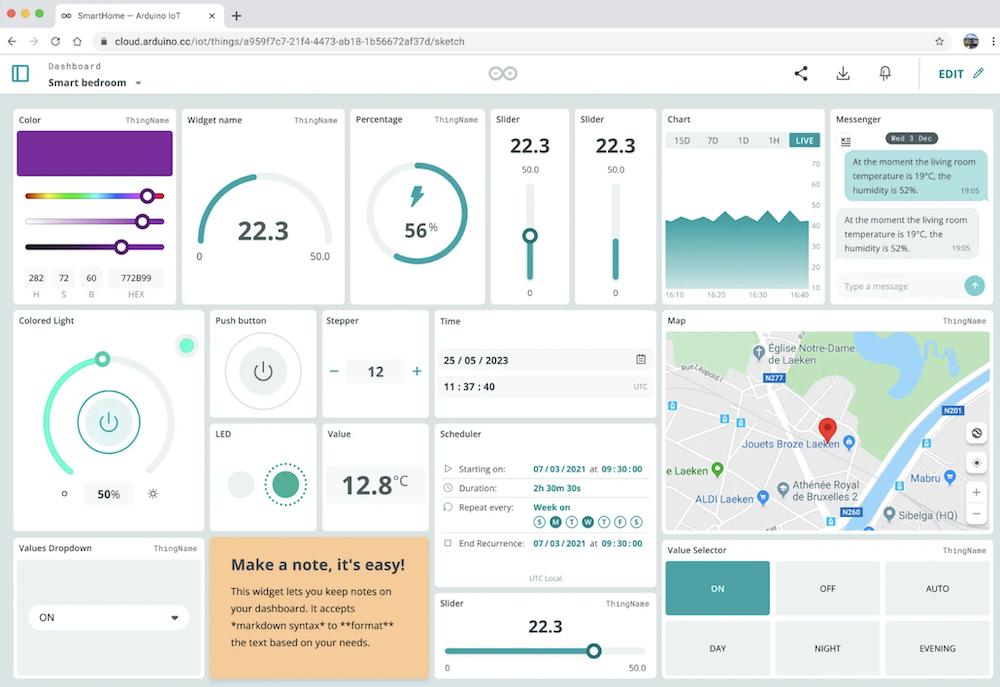Toggle the Push button power control
This screenshot has width=1000, height=687.
(x=263, y=371)
